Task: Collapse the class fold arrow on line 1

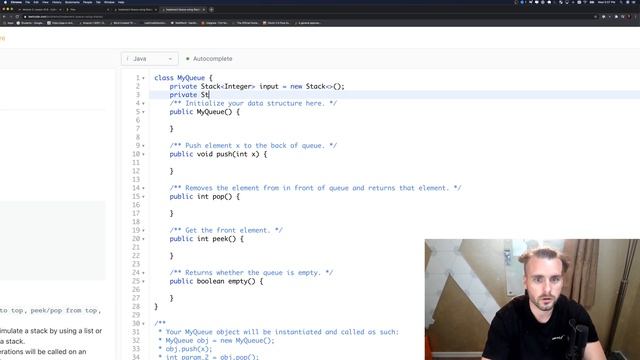Action: [x=143, y=78]
